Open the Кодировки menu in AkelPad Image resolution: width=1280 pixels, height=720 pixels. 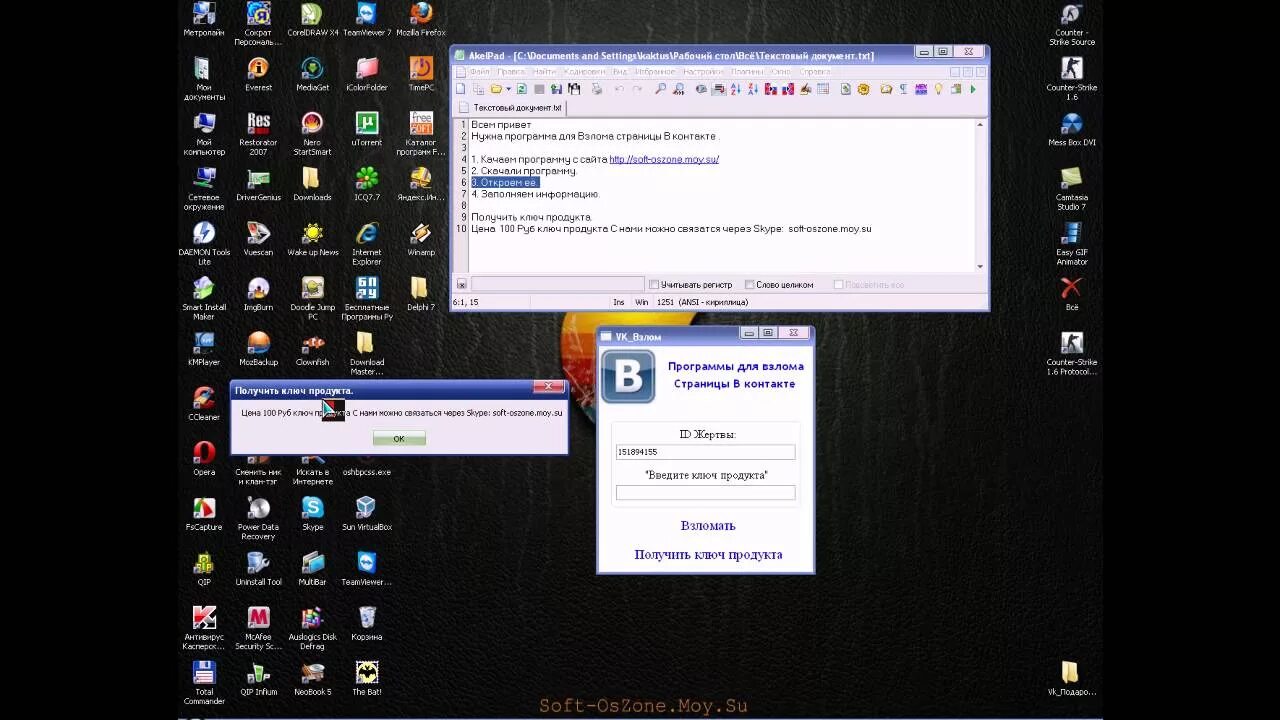(585, 72)
